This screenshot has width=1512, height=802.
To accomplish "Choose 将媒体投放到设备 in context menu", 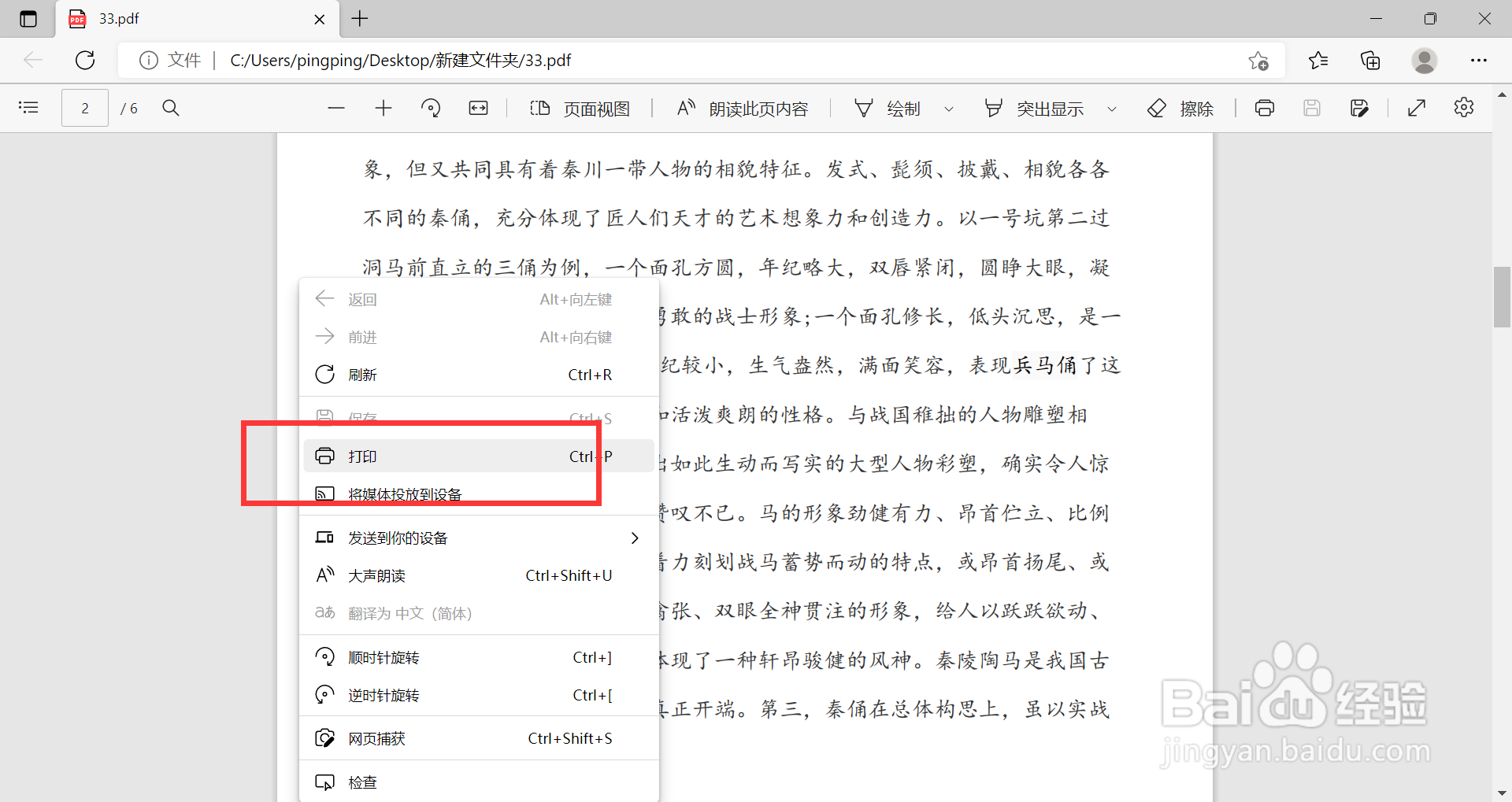I will [x=479, y=494].
